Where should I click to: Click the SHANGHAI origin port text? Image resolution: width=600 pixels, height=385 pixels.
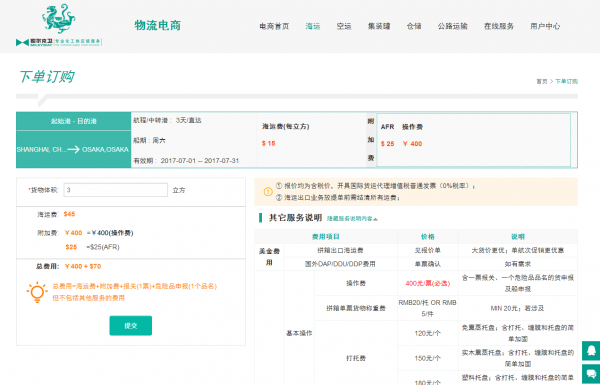click(x=42, y=150)
